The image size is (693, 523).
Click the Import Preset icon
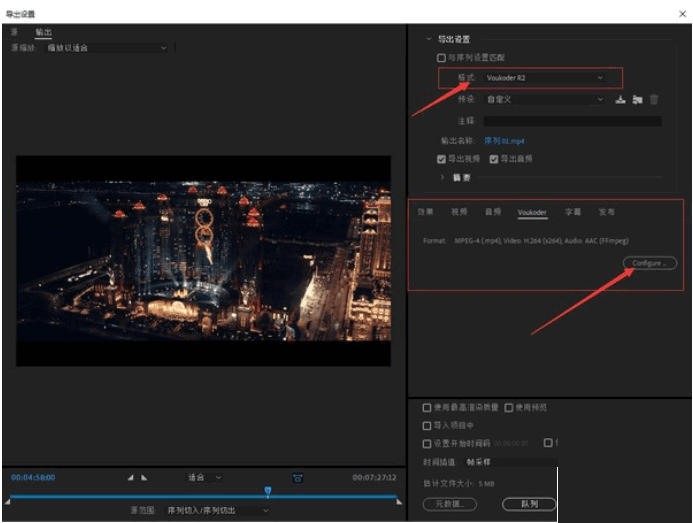point(636,99)
